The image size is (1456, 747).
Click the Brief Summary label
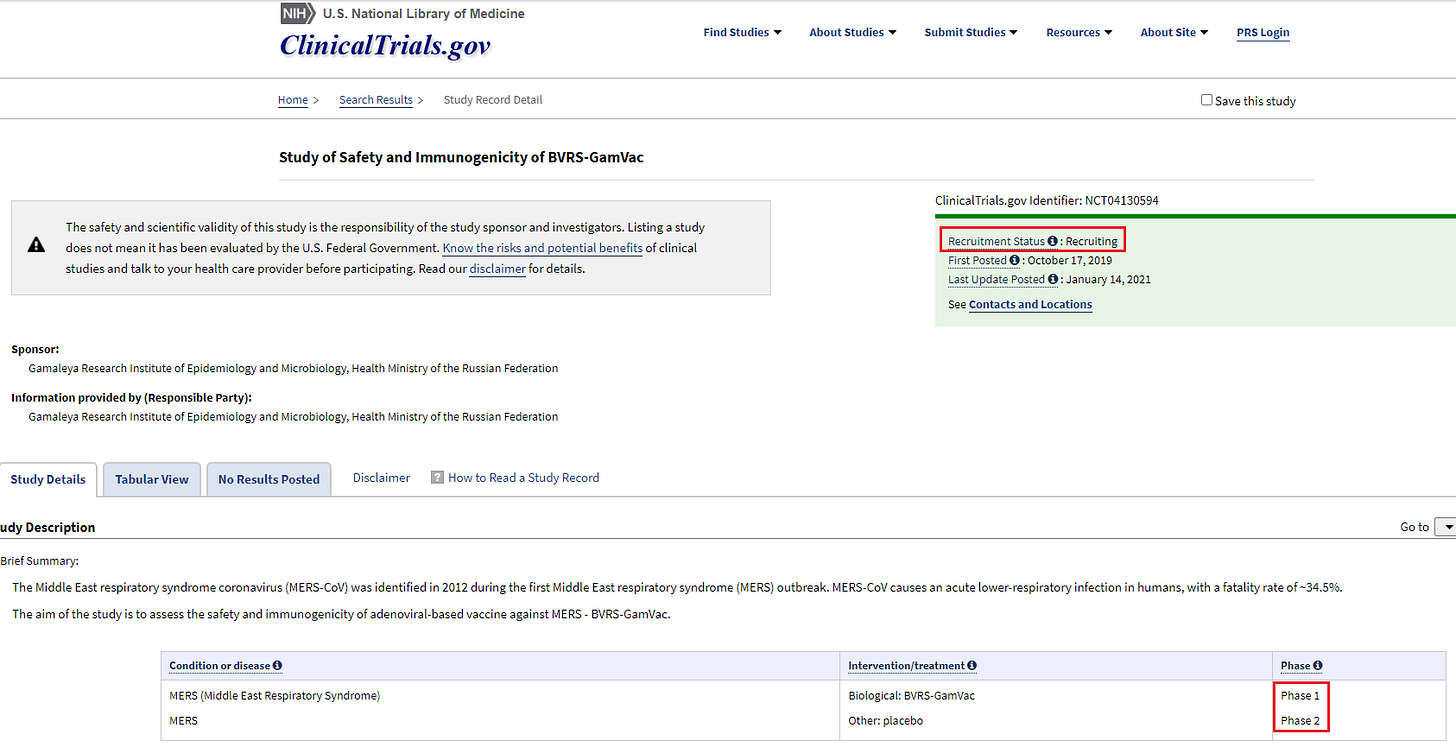[x=39, y=562]
